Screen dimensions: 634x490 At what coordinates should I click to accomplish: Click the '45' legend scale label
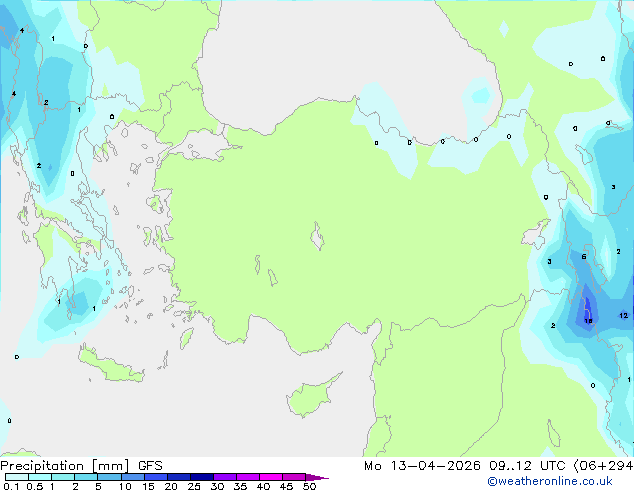(286, 486)
